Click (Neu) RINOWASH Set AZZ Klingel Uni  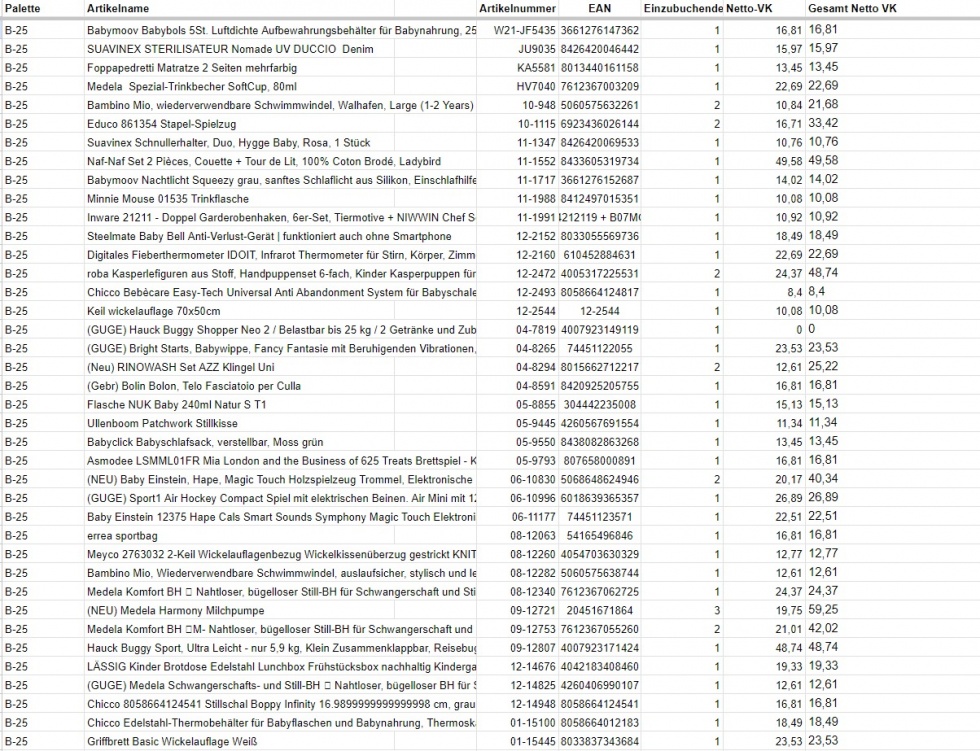tap(181, 367)
